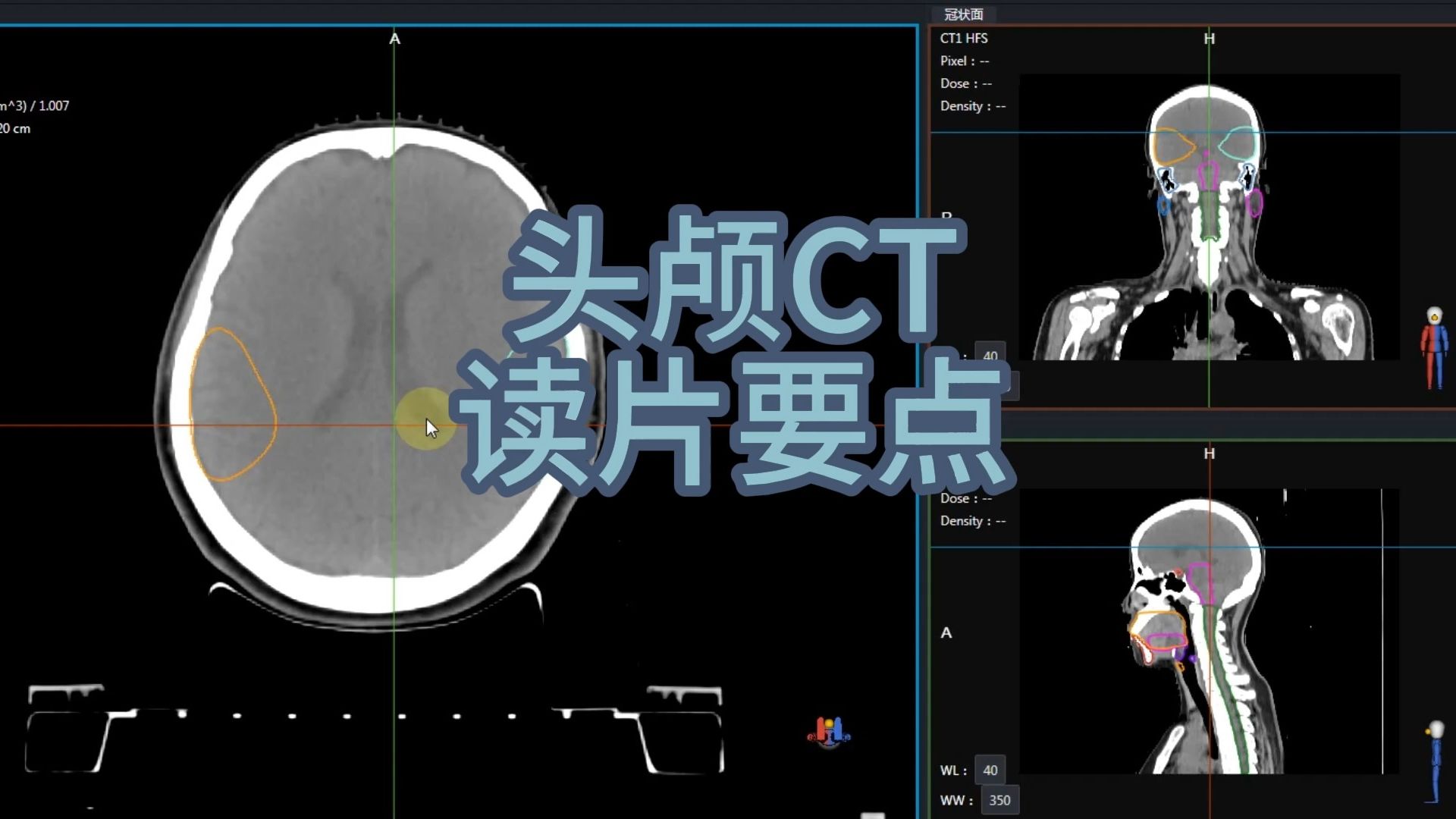Click the 'H' head marker in sagittal view

(1210, 453)
